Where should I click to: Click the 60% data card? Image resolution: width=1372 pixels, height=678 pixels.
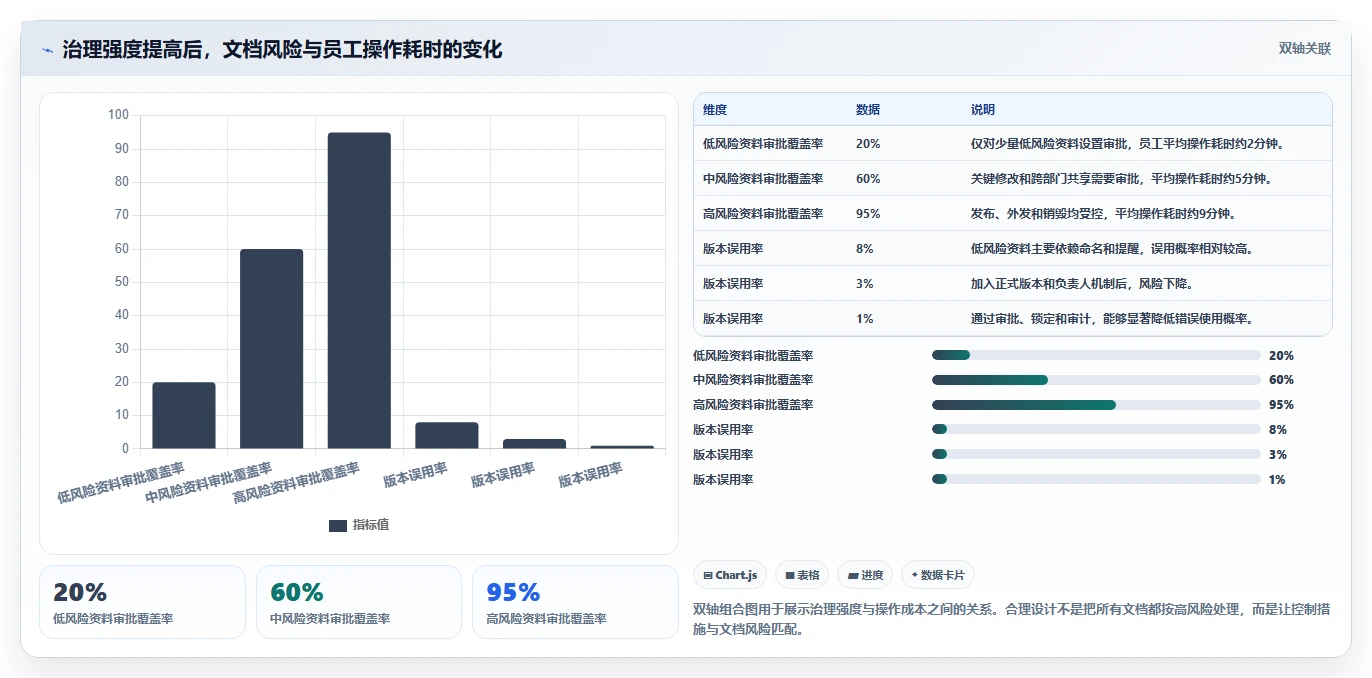(359, 602)
